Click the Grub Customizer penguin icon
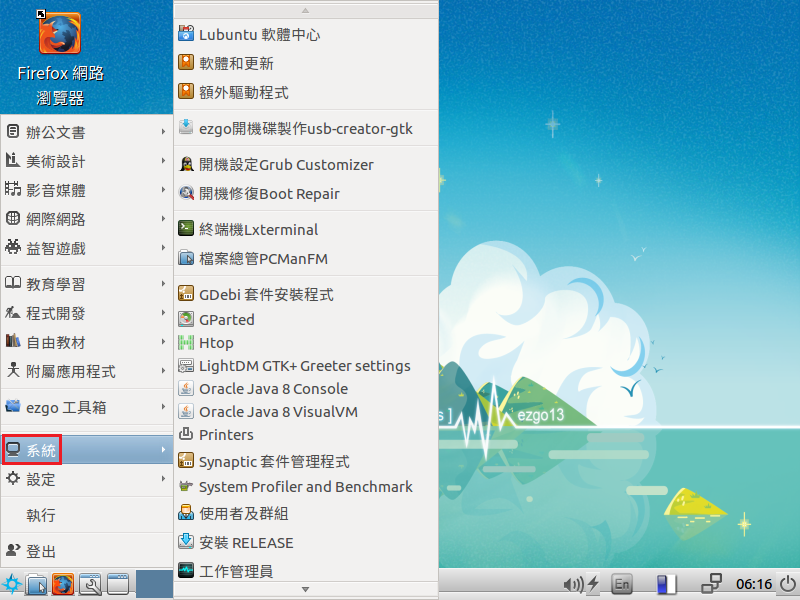The width and height of the screenshot is (800, 600). [x=186, y=164]
